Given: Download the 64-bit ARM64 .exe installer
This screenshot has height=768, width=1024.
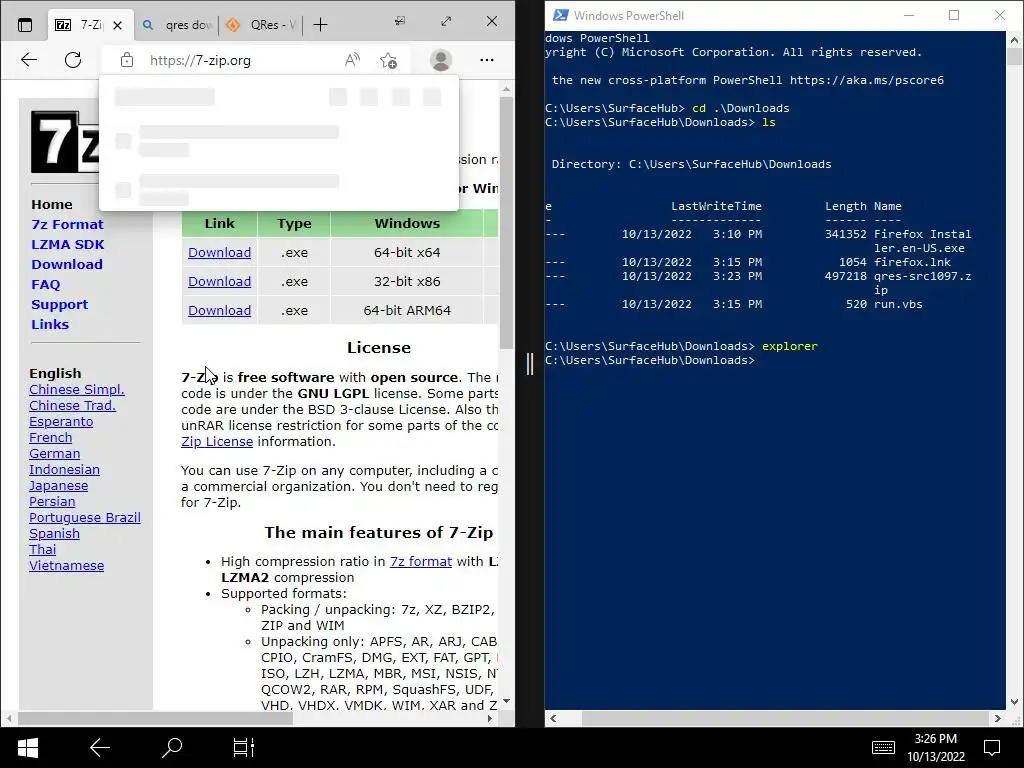Looking at the screenshot, I should (219, 310).
